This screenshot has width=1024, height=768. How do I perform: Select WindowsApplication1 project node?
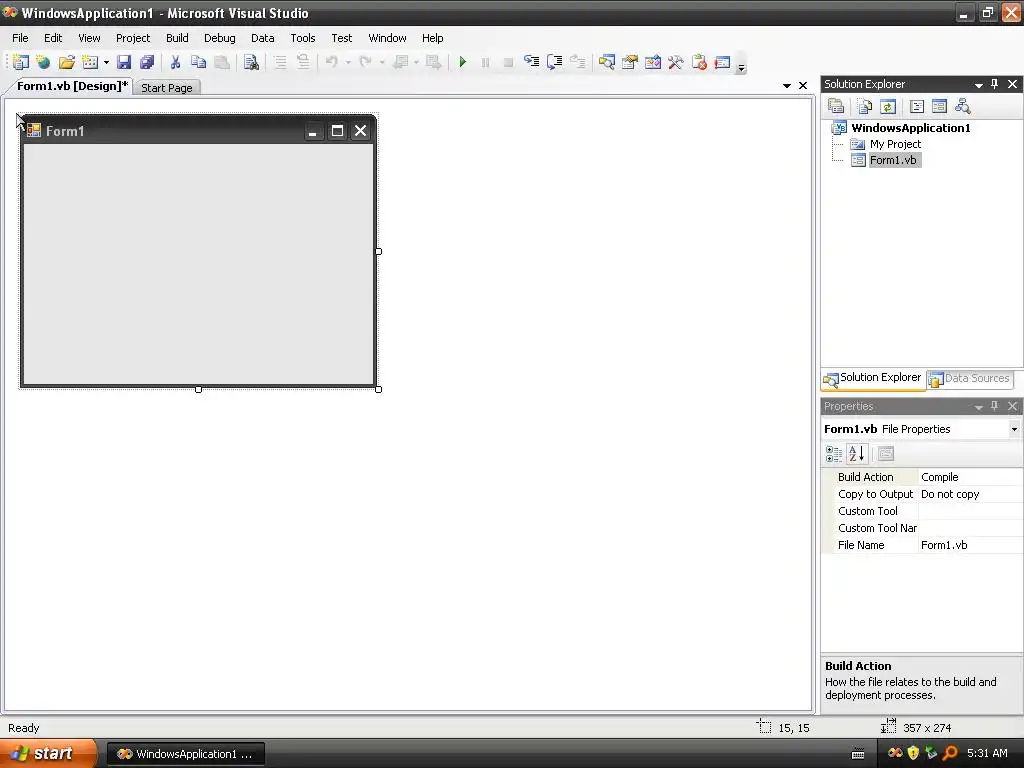coord(910,128)
